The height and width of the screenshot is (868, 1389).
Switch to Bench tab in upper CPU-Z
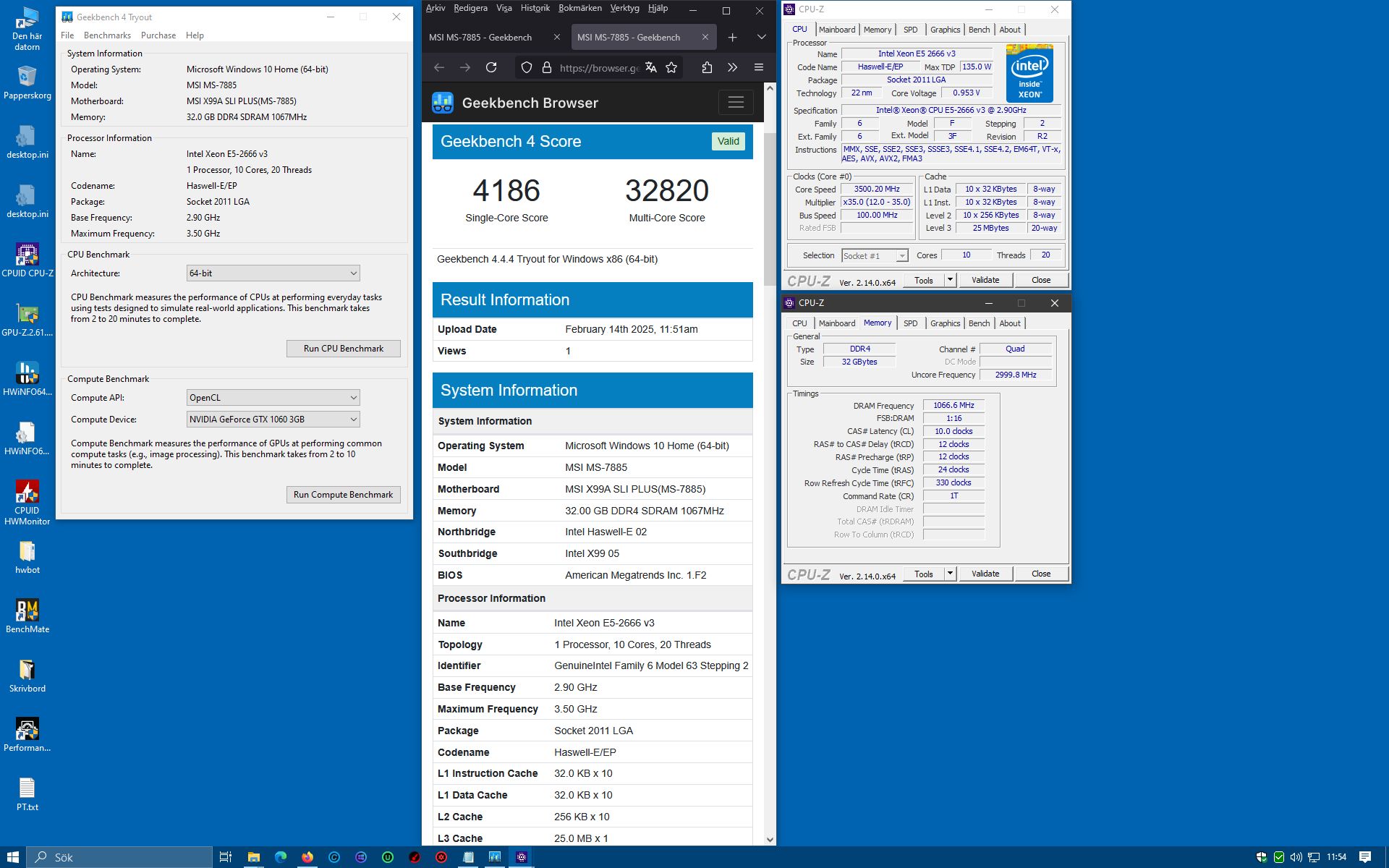coord(979,30)
